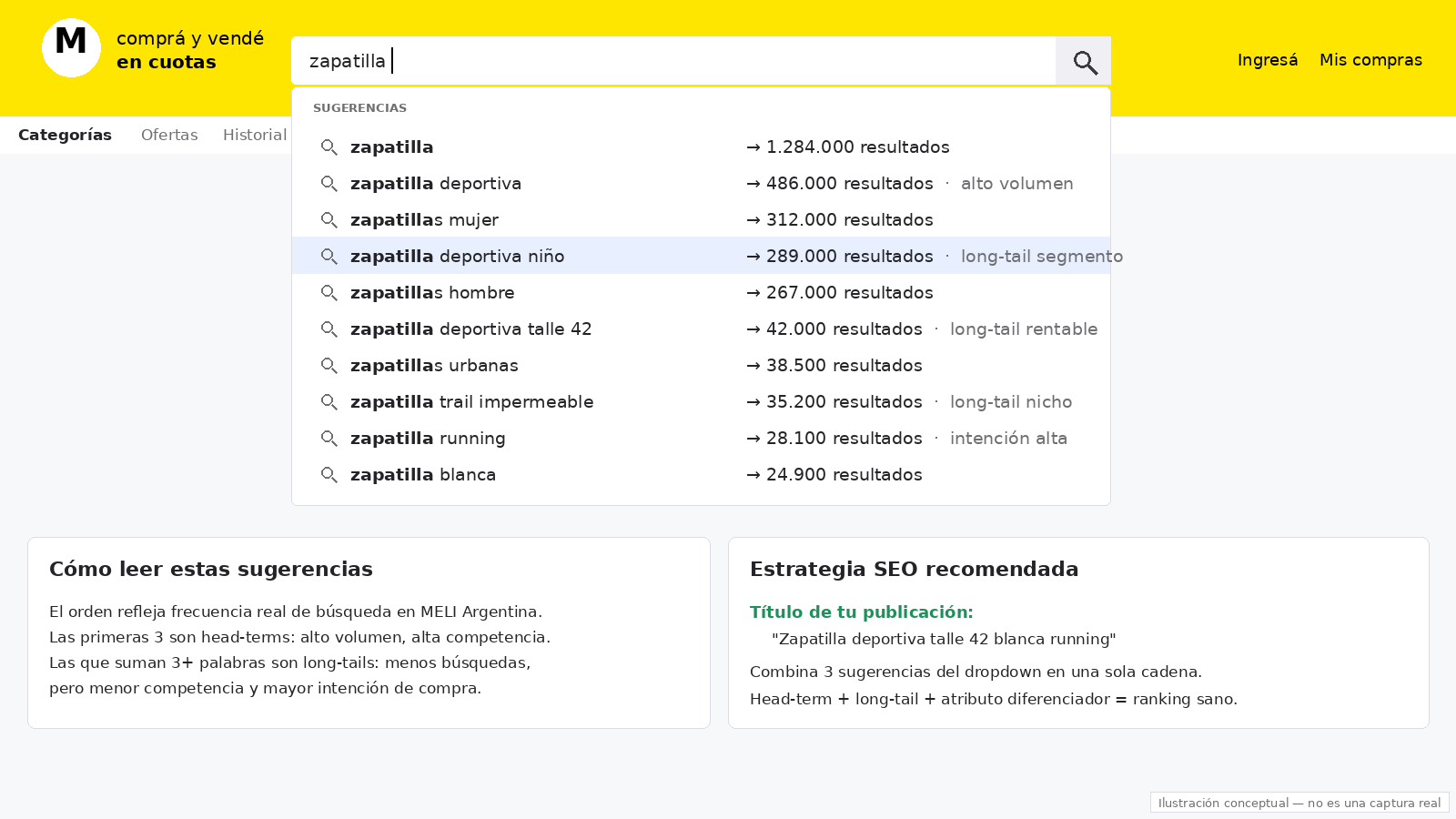Click green 'Título de tu publicación:' label
The image size is (1456, 819).
[x=862, y=612]
